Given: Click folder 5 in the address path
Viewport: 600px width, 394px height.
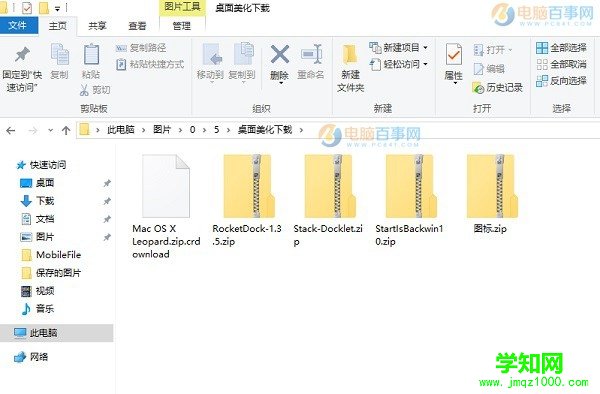Looking at the screenshot, I should (x=217, y=130).
